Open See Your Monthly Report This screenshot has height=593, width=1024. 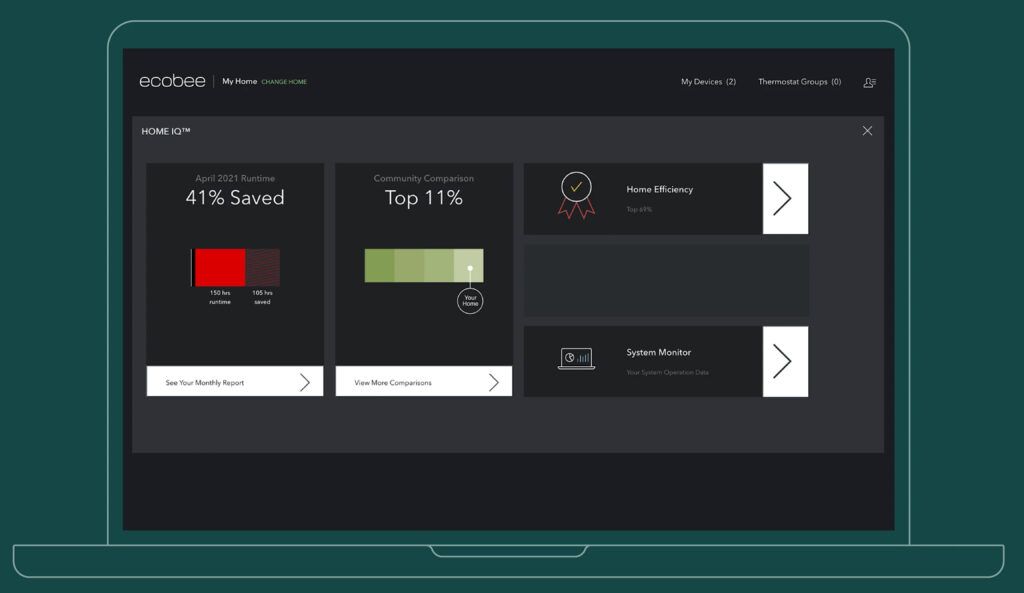pos(205,383)
